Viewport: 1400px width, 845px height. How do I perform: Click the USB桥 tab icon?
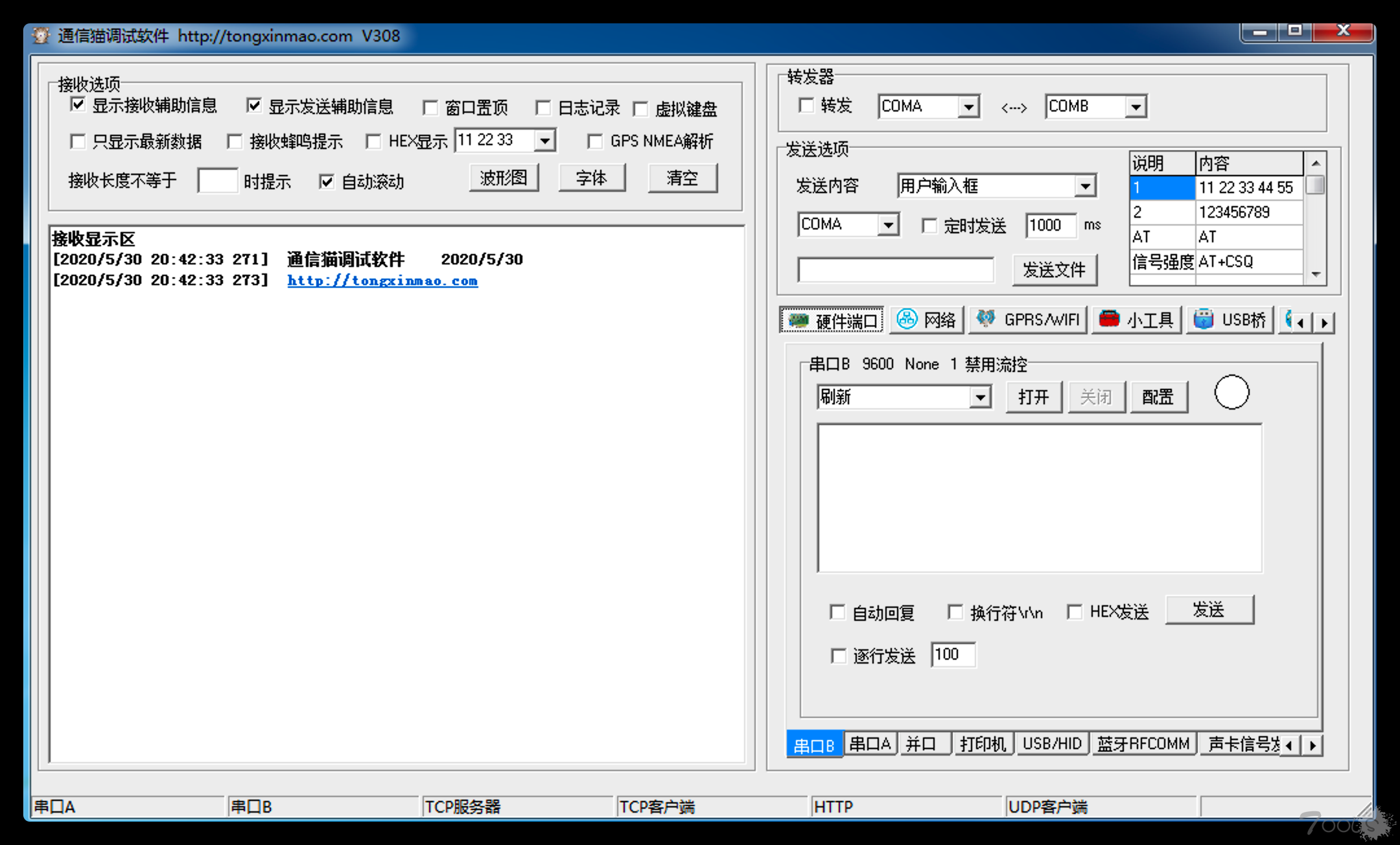1204,319
